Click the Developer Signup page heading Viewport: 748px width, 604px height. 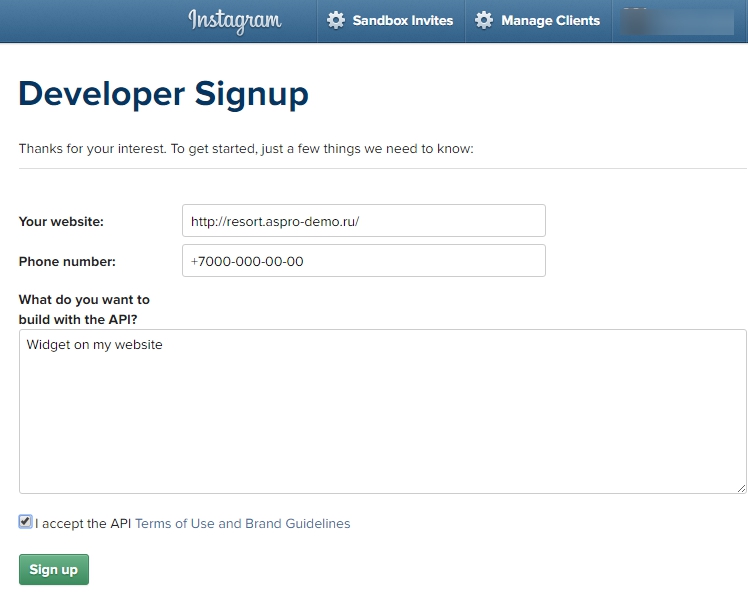pos(163,94)
